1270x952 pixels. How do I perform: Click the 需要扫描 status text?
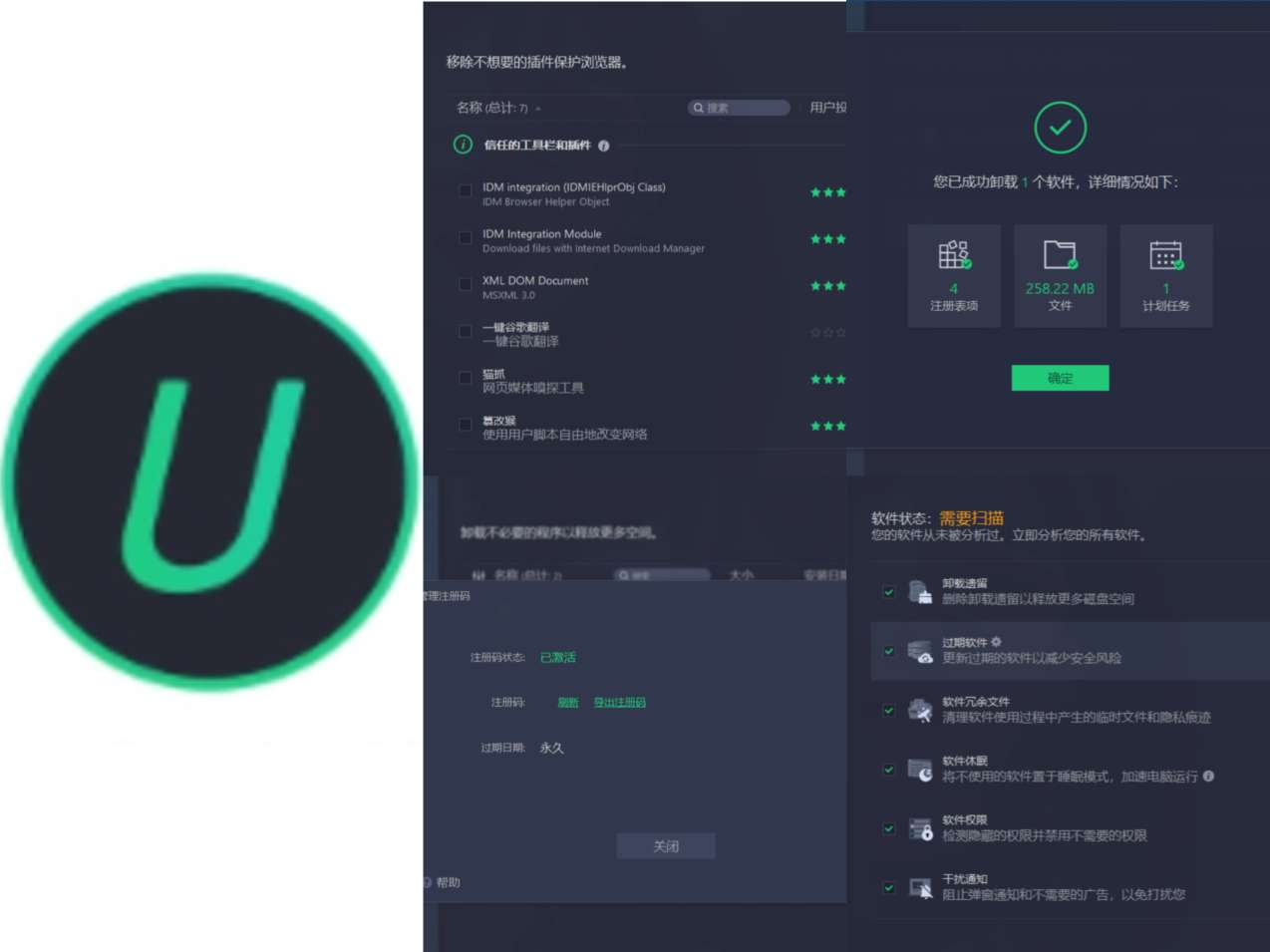pyautogui.click(x=971, y=518)
